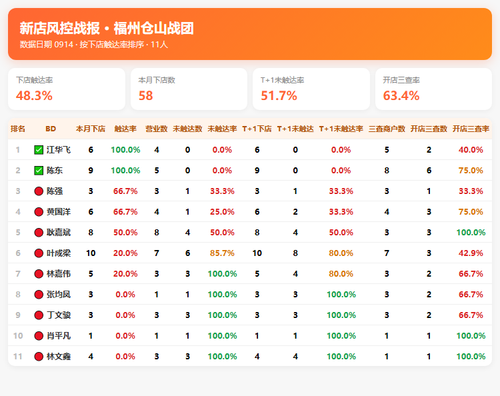Click the name 张均凤
The width and height of the screenshot is (500, 396).
tap(59, 295)
